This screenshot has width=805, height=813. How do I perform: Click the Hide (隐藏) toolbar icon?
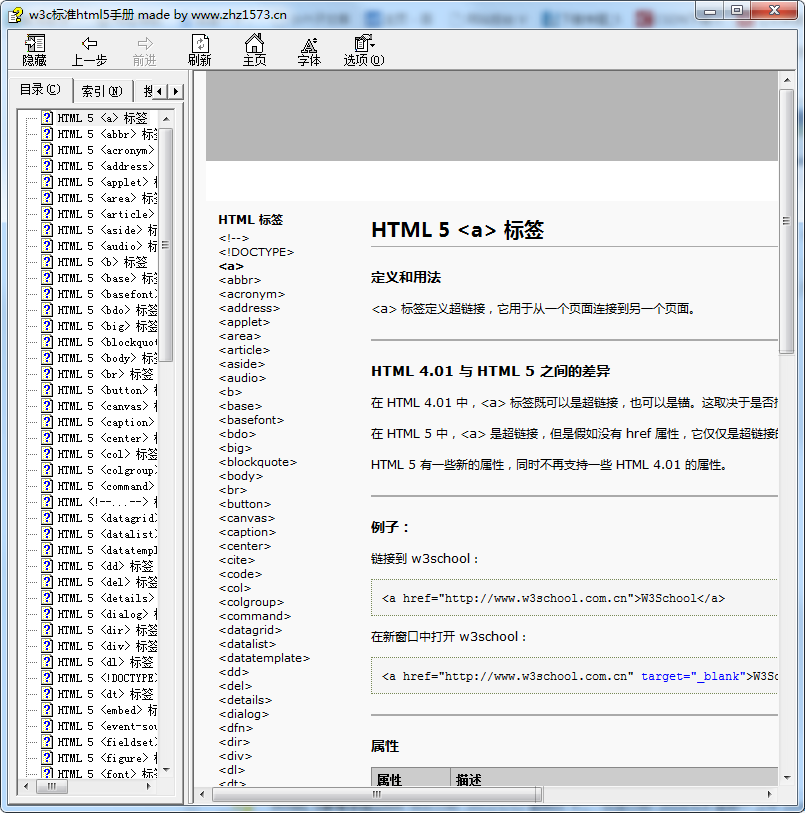(35, 50)
